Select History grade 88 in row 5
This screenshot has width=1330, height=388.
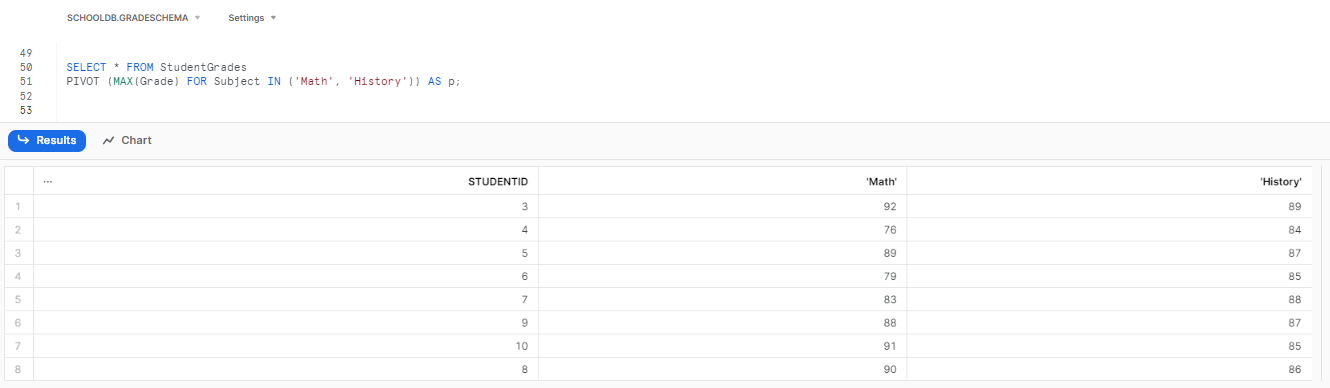click(x=1109, y=299)
